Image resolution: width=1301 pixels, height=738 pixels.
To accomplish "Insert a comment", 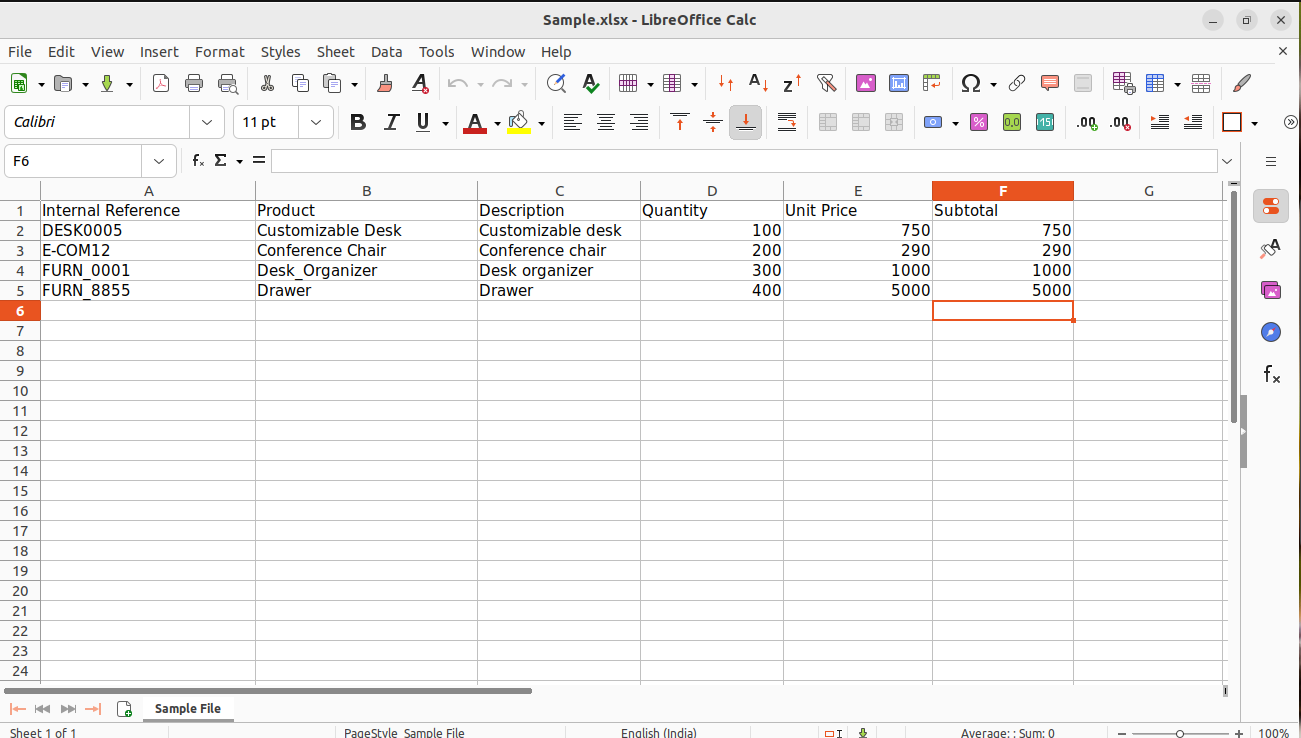I will [x=1050, y=84].
